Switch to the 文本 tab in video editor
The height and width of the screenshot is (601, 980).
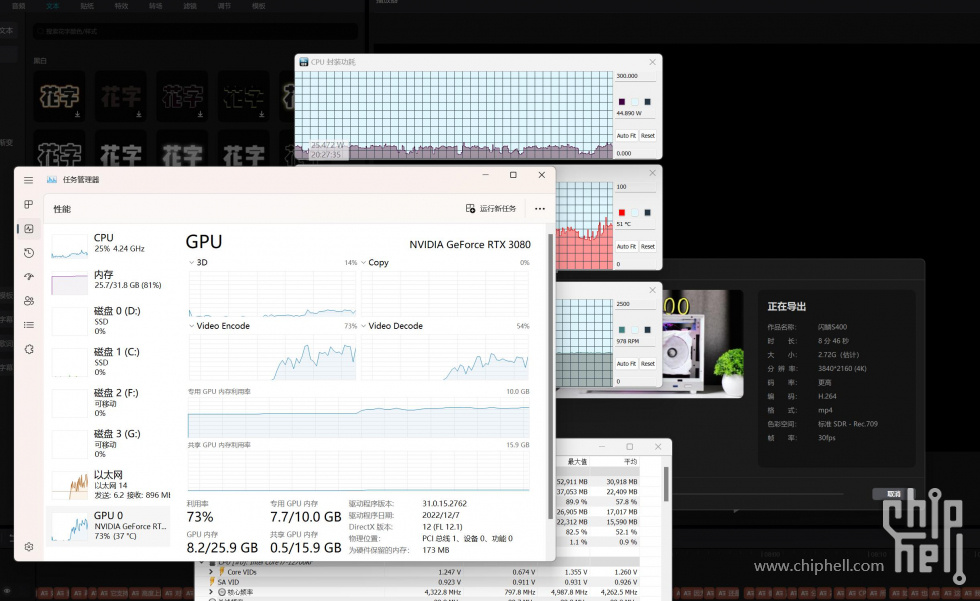tap(52, 6)
